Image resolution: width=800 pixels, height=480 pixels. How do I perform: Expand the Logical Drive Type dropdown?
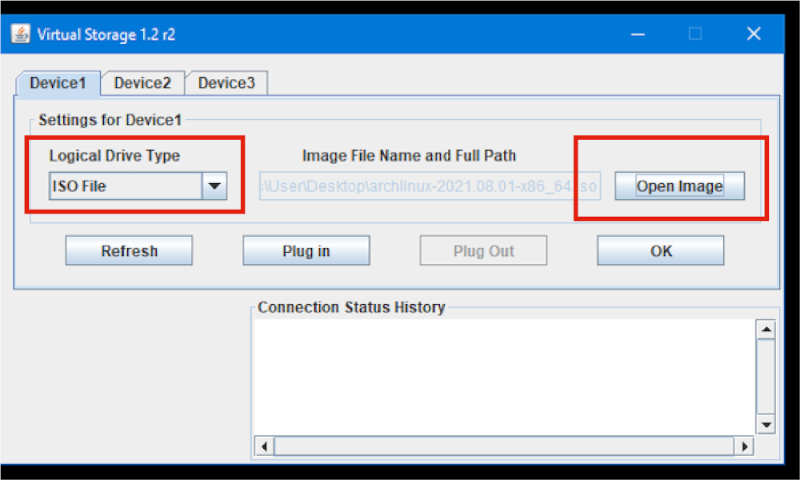[x=214, y=186]
